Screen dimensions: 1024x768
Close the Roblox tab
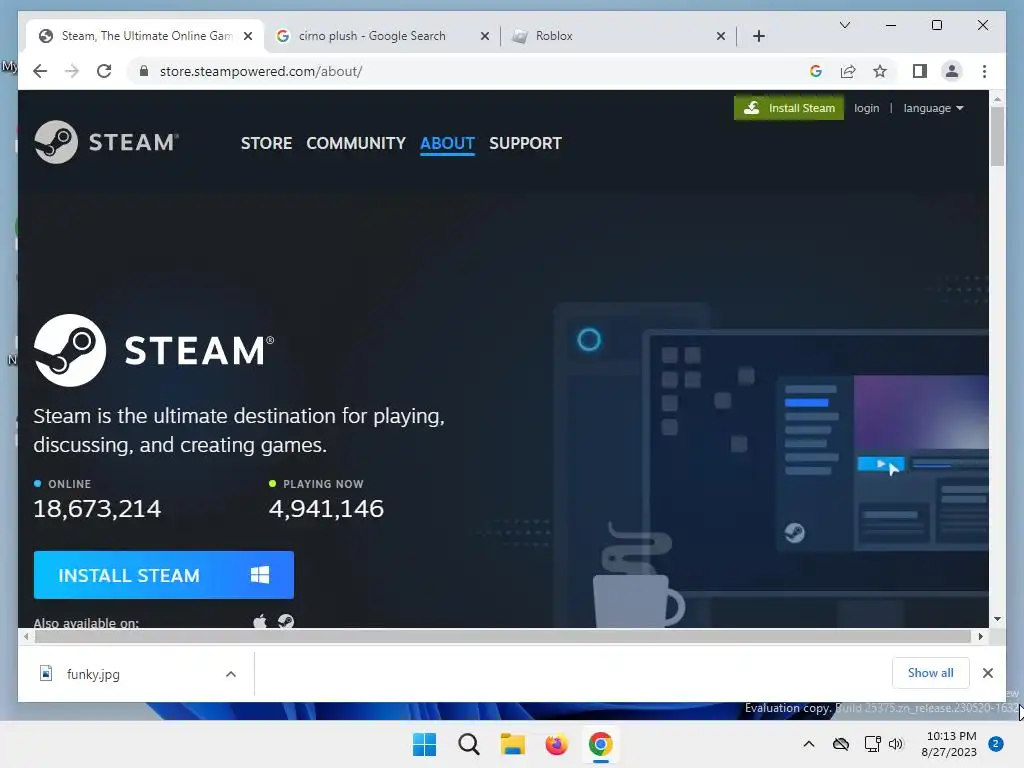coord(721,36)
